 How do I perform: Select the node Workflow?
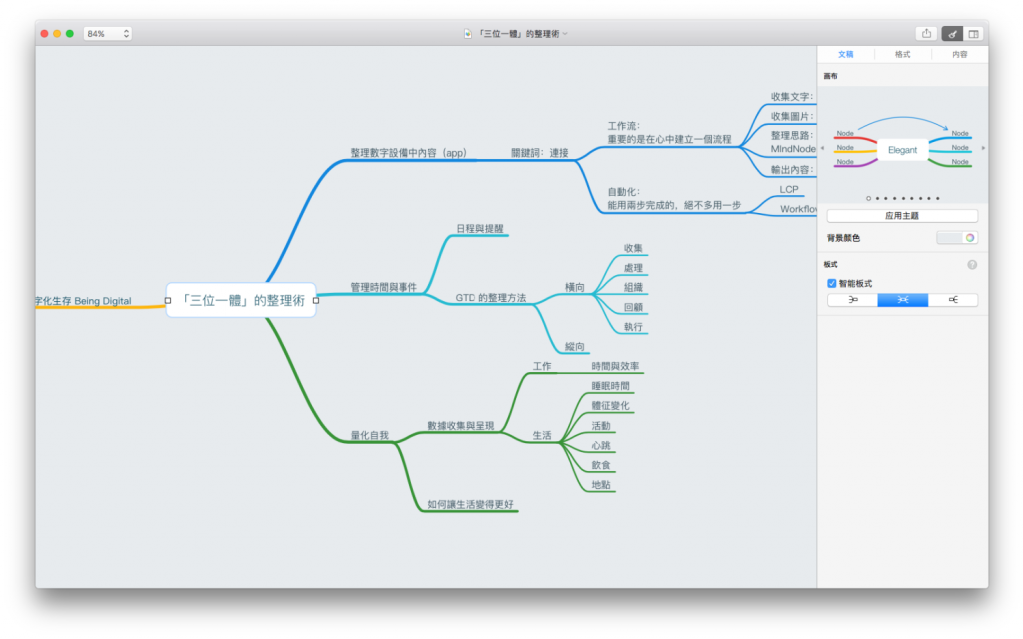[798, 209]
